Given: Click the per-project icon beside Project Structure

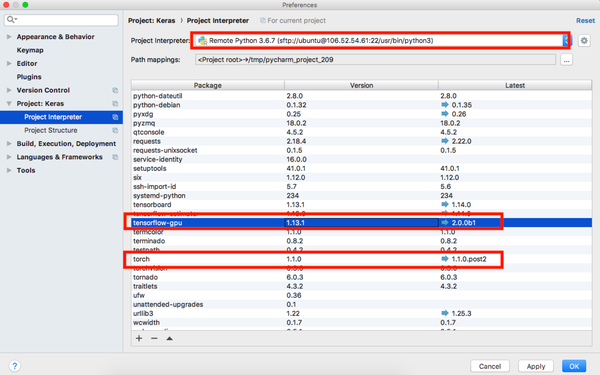Looking at the screenshot, I should [x=115, y=130].
